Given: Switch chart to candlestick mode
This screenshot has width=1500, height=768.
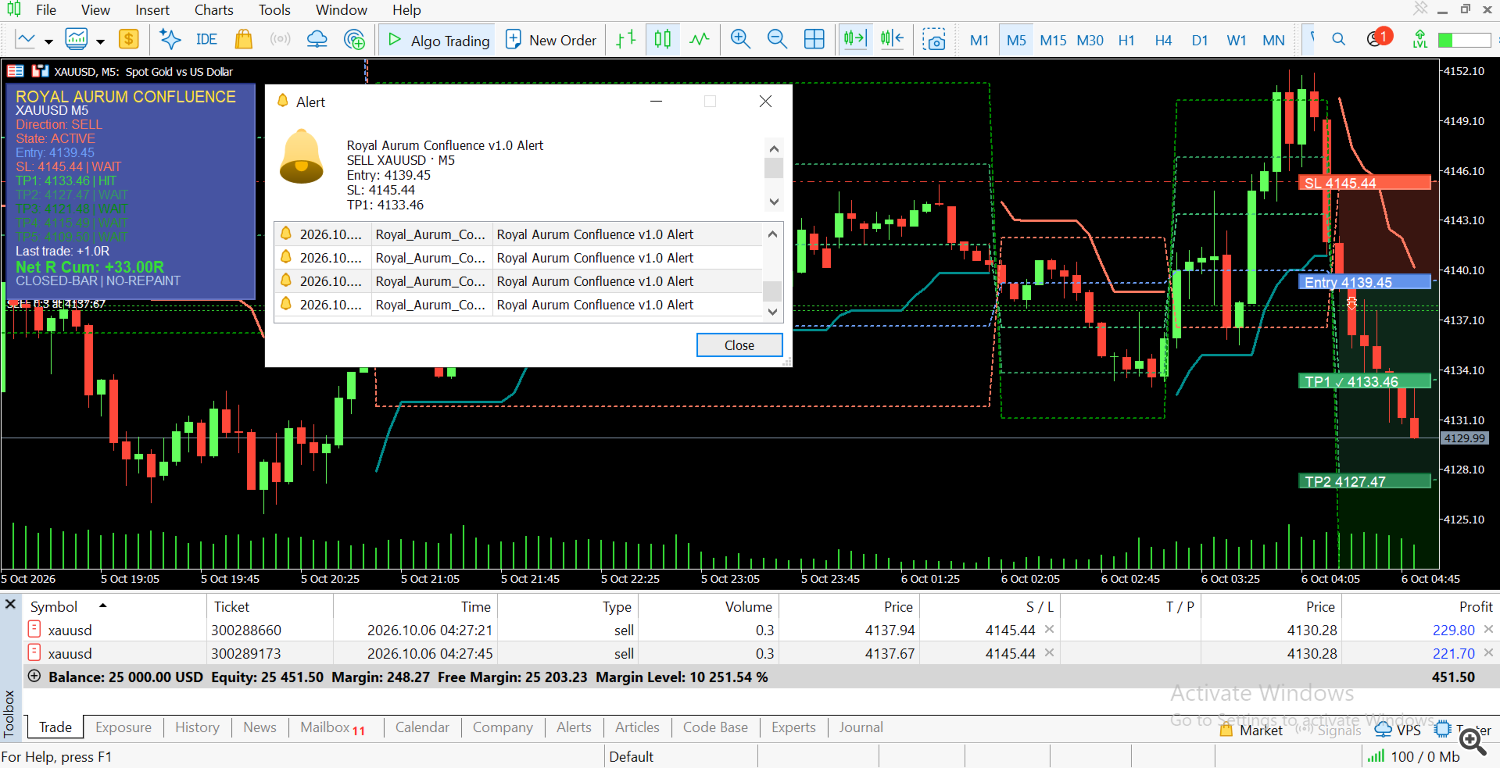Looking at the screenshot, I should click(x=662, y=40).
